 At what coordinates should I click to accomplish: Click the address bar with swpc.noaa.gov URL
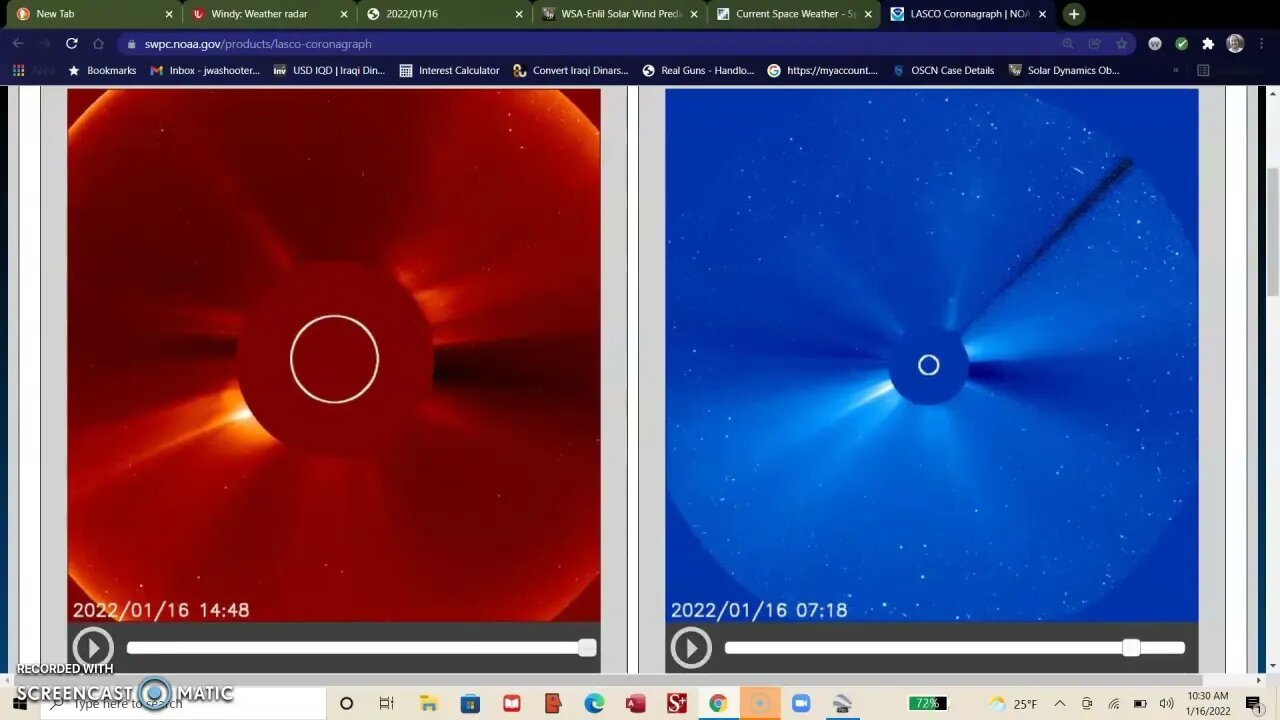coord(590,44)
